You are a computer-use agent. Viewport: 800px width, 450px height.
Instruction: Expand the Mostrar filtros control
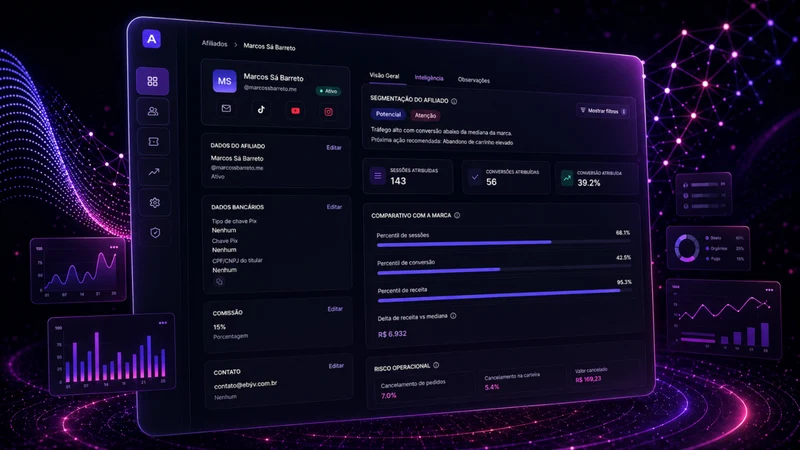pos(603,111)
